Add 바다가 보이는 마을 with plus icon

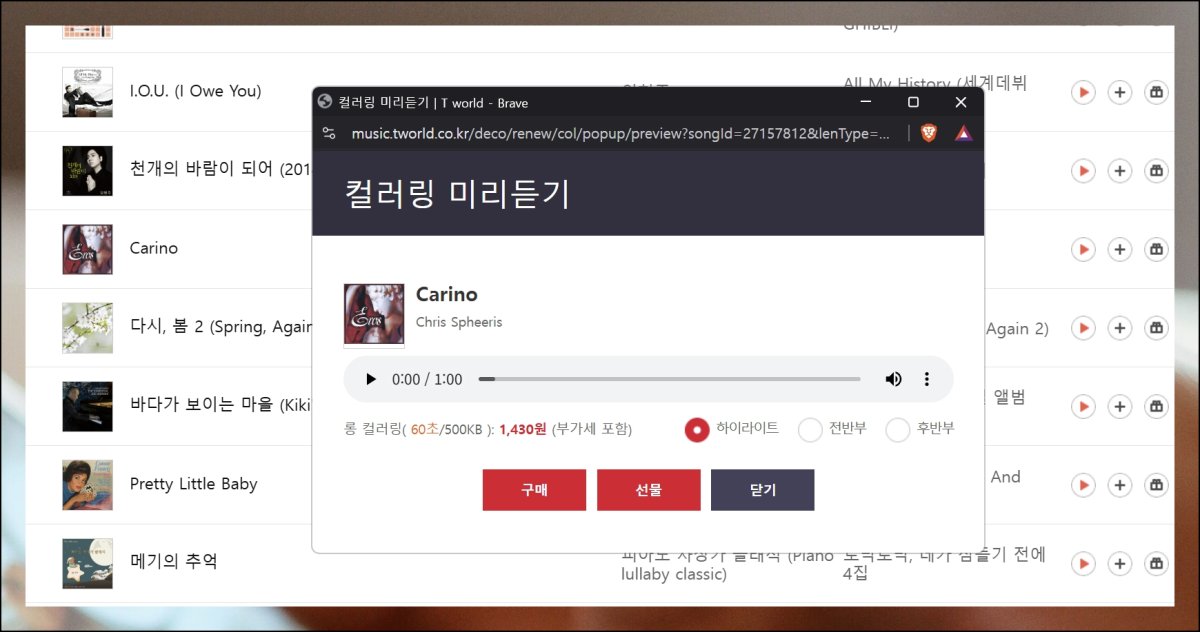pyautogui.click(x=1120, y=407)
